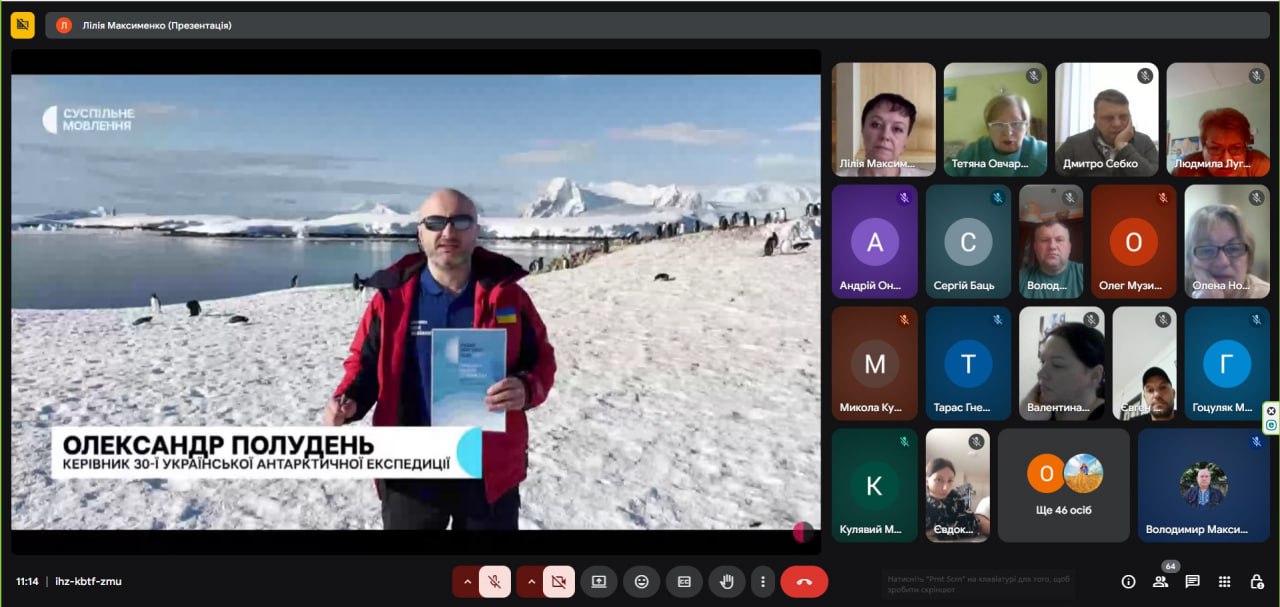Click Тарас Гне... participant tile

[967, 363]
